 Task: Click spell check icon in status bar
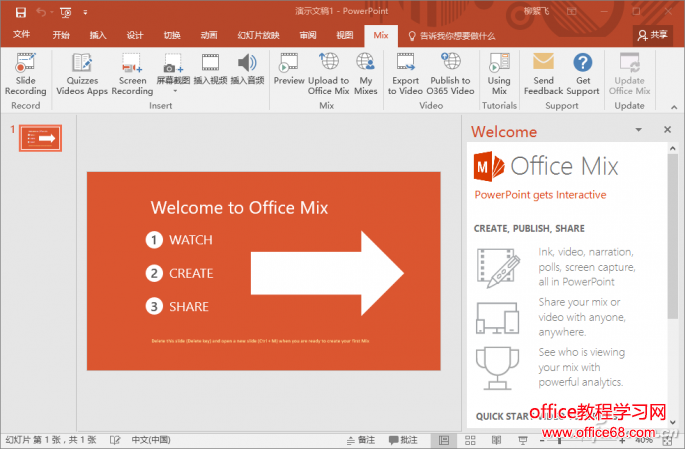pos(115,440)
